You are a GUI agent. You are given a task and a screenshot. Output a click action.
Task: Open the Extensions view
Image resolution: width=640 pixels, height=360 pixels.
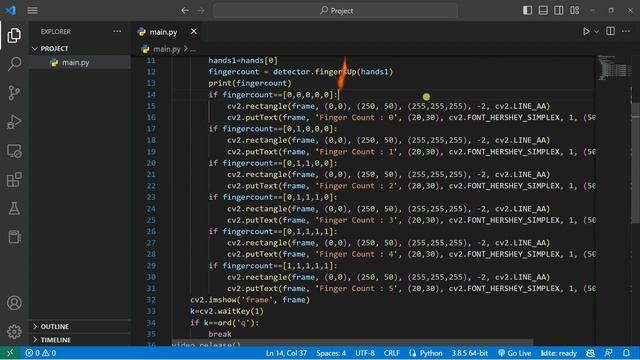14,180
